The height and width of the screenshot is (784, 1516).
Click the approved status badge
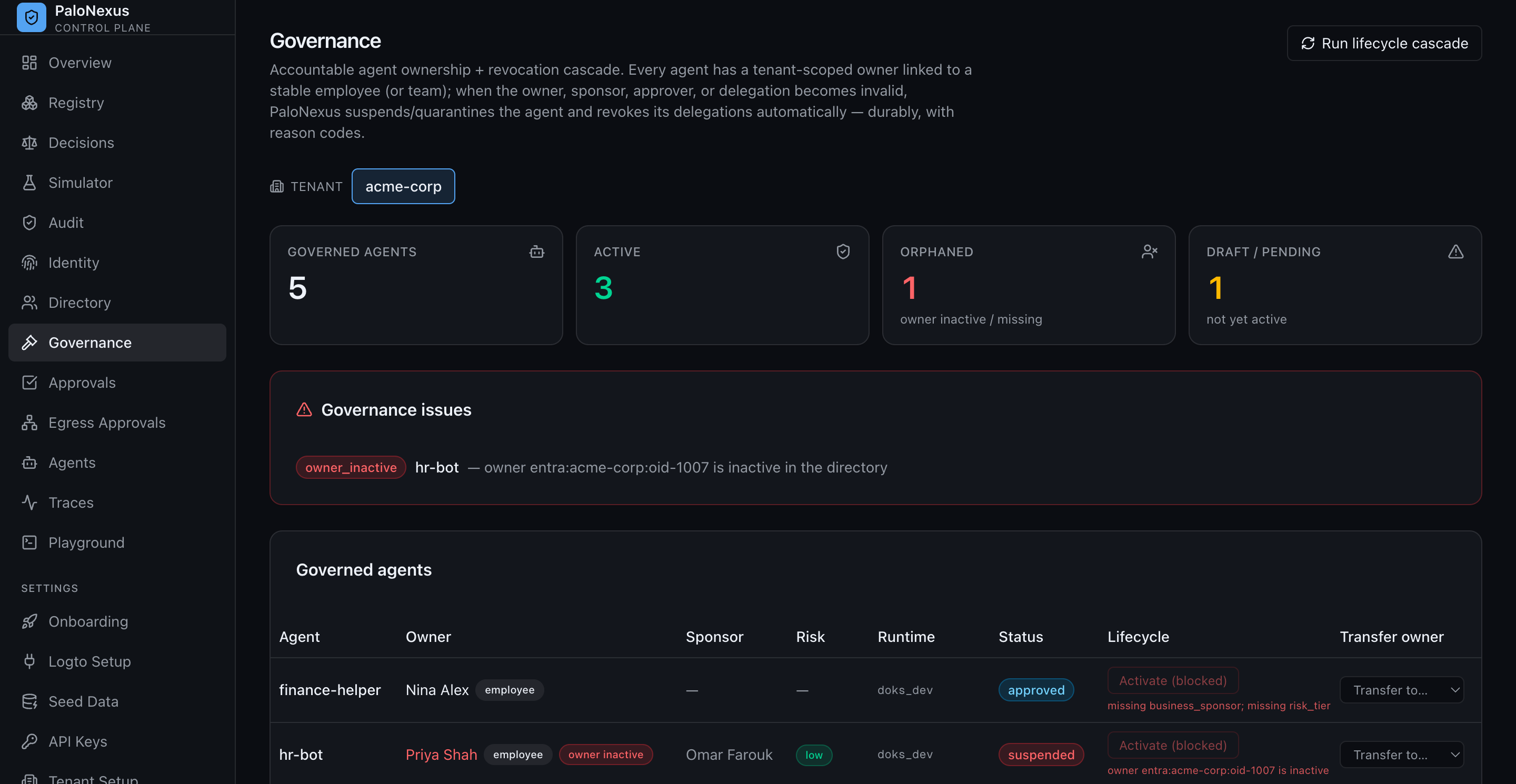point(1036,690)
